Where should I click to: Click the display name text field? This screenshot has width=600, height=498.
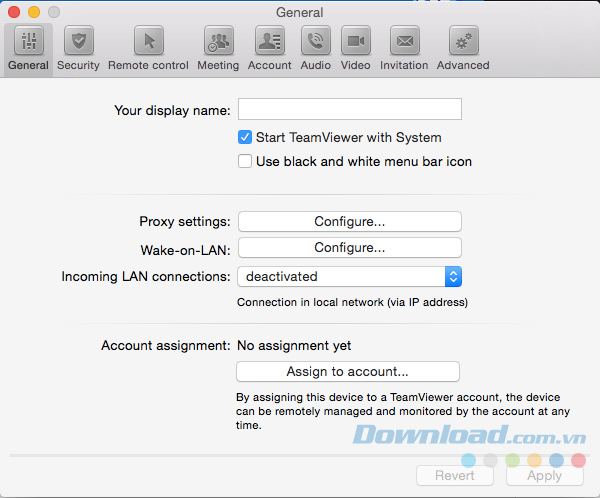(x=349, y=109)
